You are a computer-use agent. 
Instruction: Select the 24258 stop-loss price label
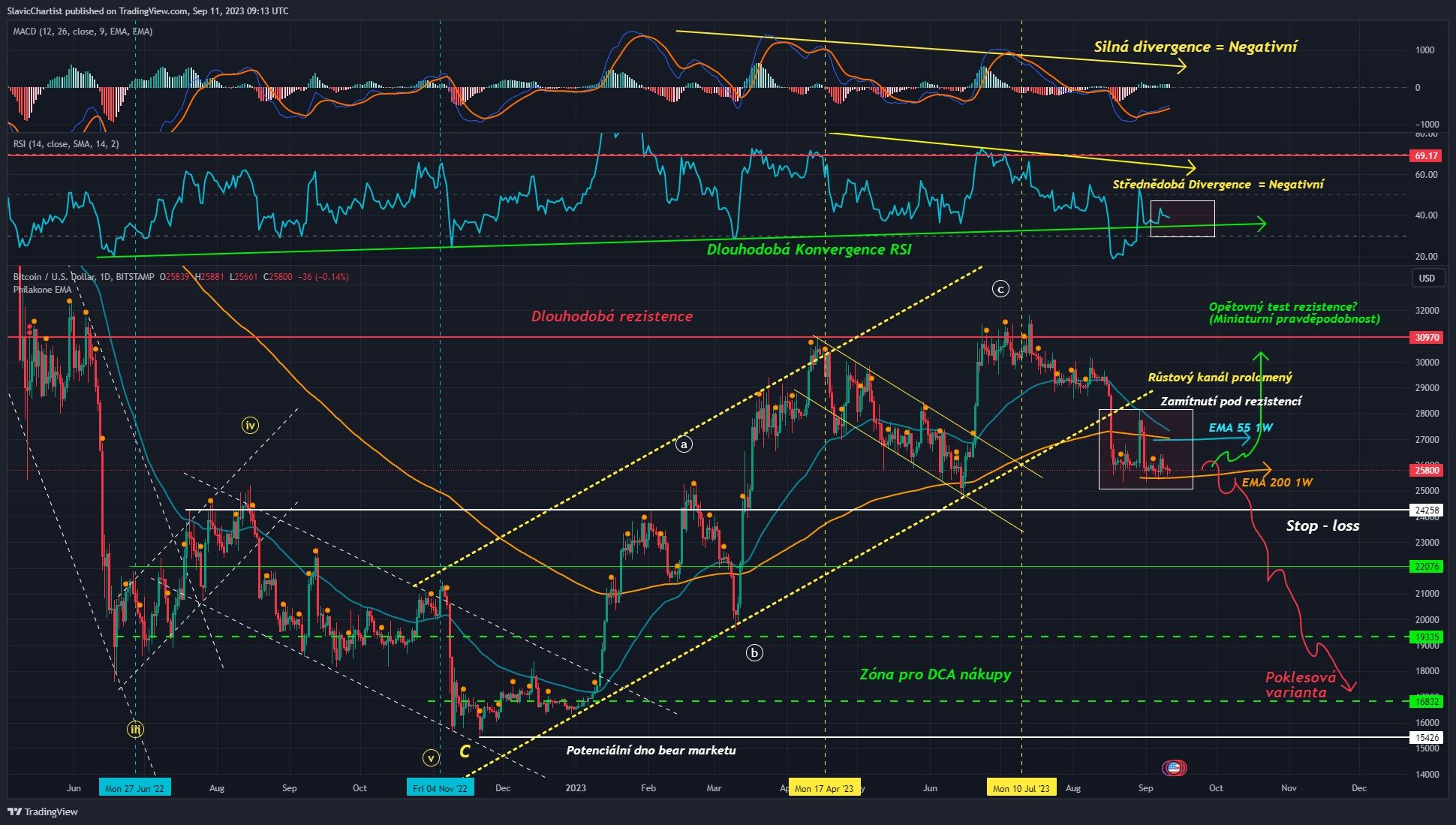click(x=1427, y=510)
